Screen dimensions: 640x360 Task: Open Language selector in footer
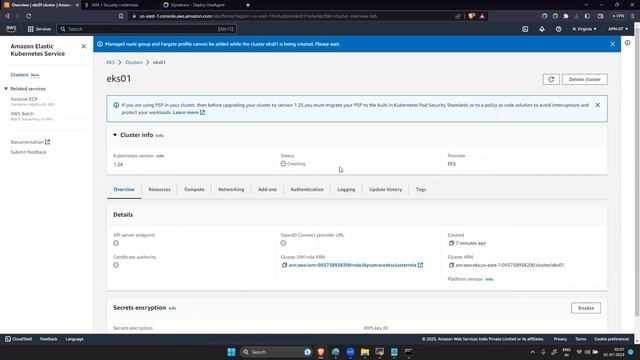(74, 339)
